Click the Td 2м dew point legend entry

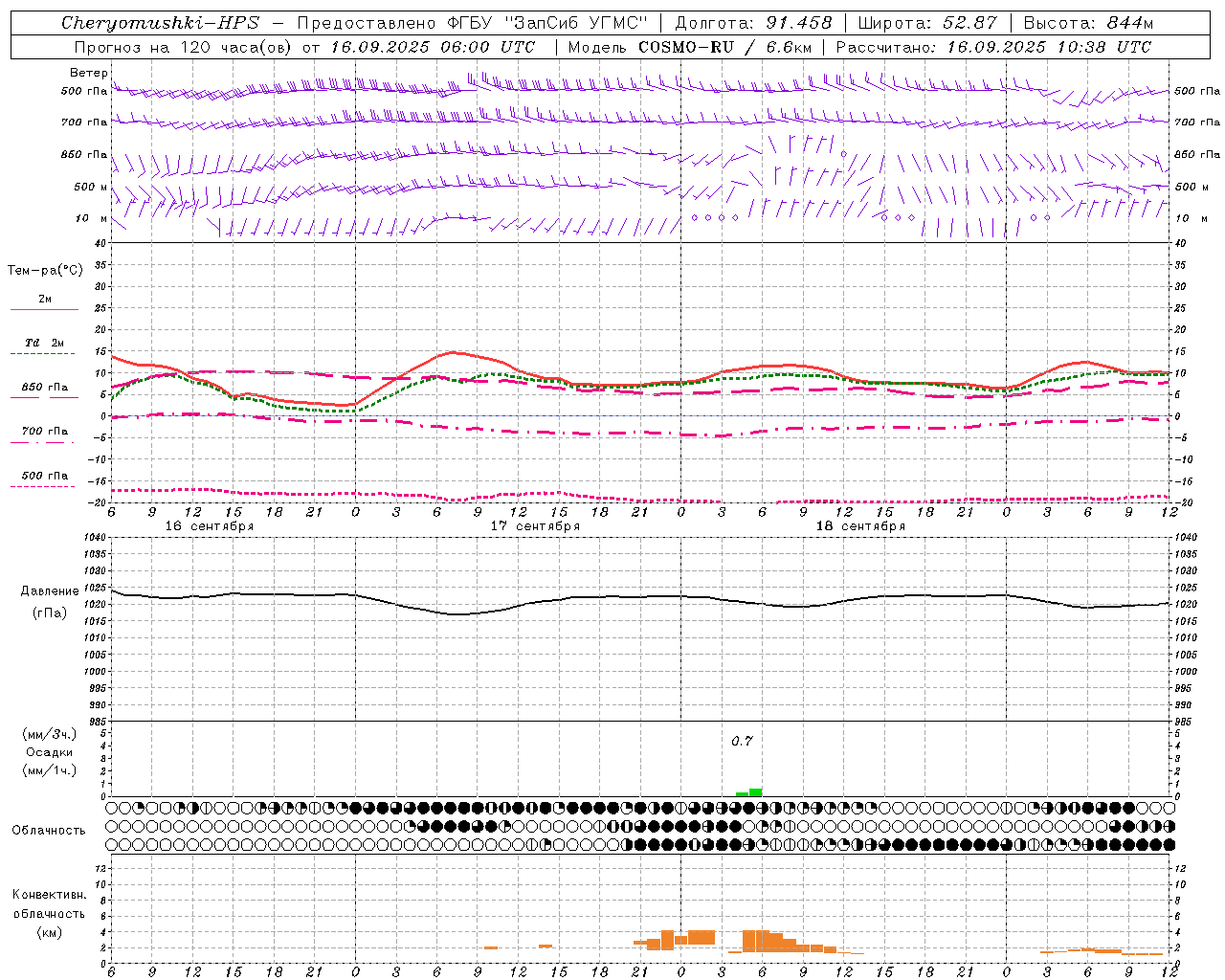(x=45, y=343)
